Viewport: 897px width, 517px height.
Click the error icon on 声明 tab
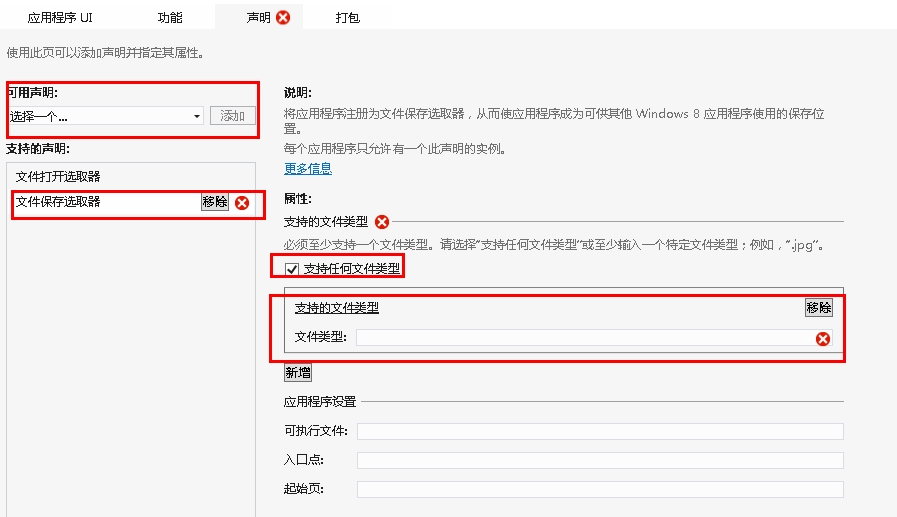[283, 18]
